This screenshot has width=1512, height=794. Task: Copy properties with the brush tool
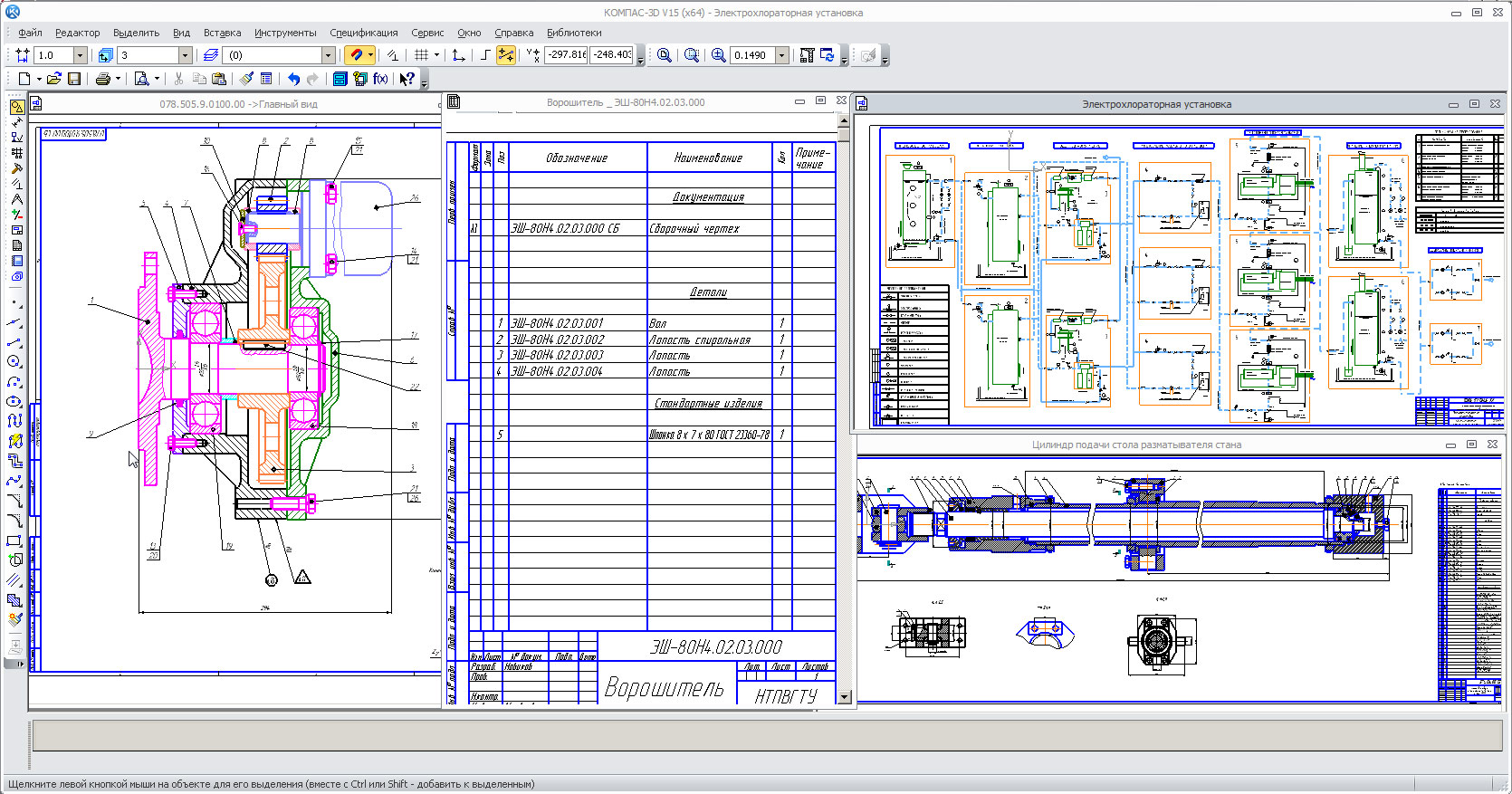[246, 79]
